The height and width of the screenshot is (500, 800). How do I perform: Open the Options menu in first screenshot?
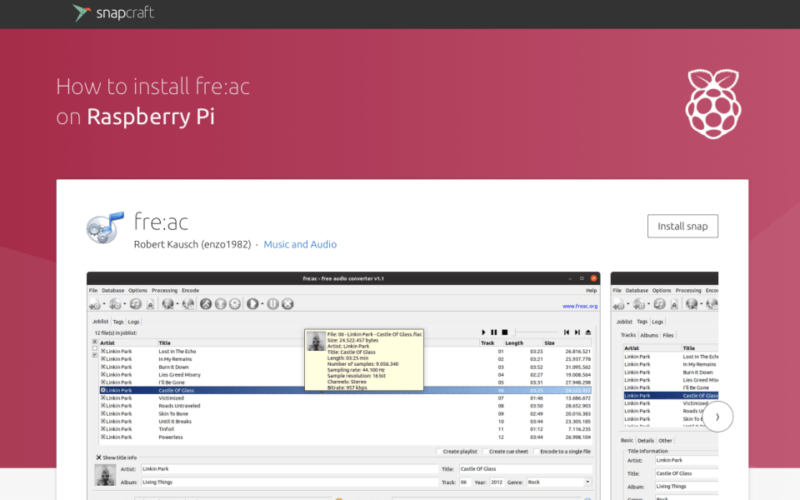138,290
